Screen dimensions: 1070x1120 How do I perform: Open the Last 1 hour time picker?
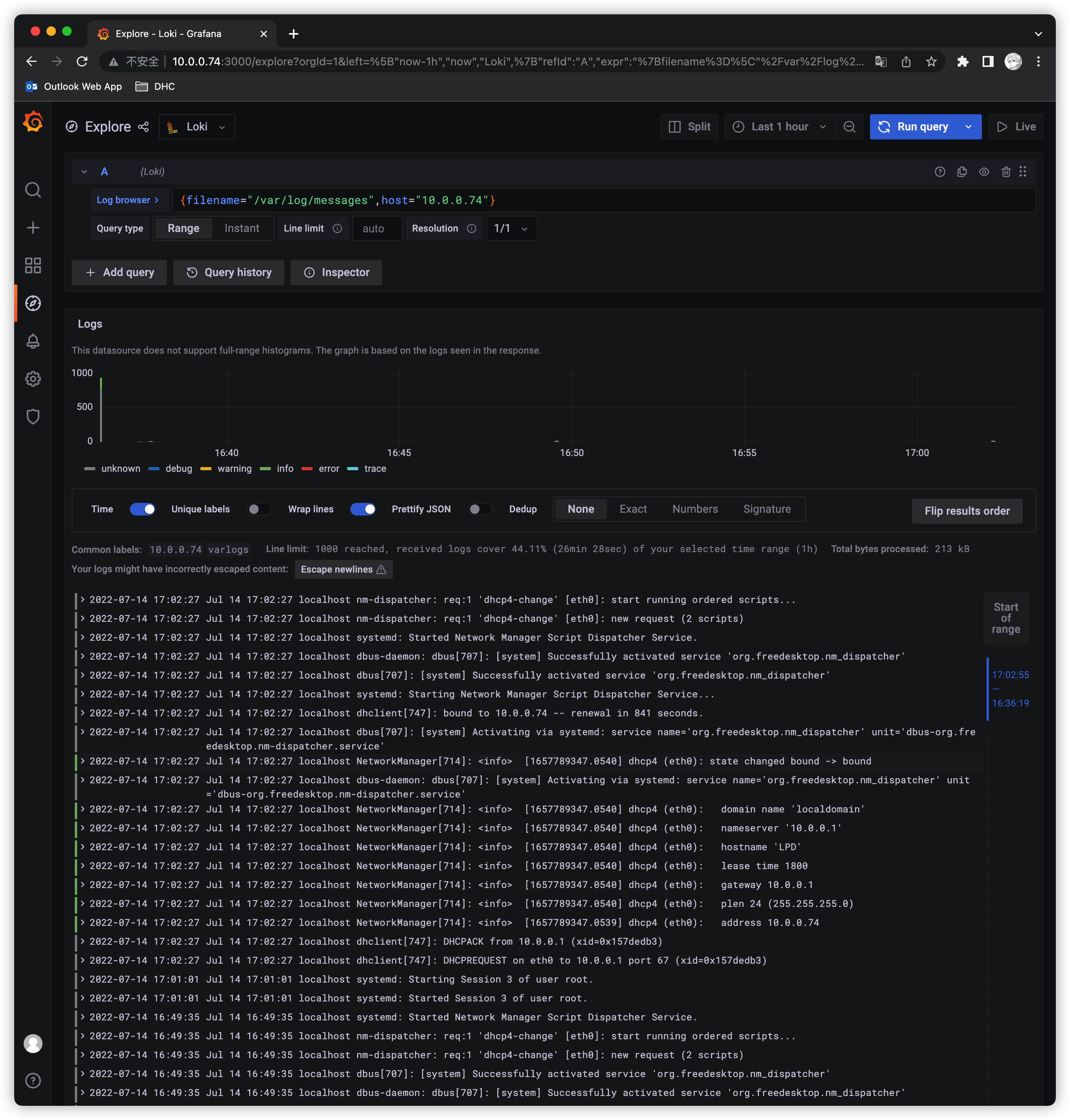pyautogui.click(x=779, y=127)
